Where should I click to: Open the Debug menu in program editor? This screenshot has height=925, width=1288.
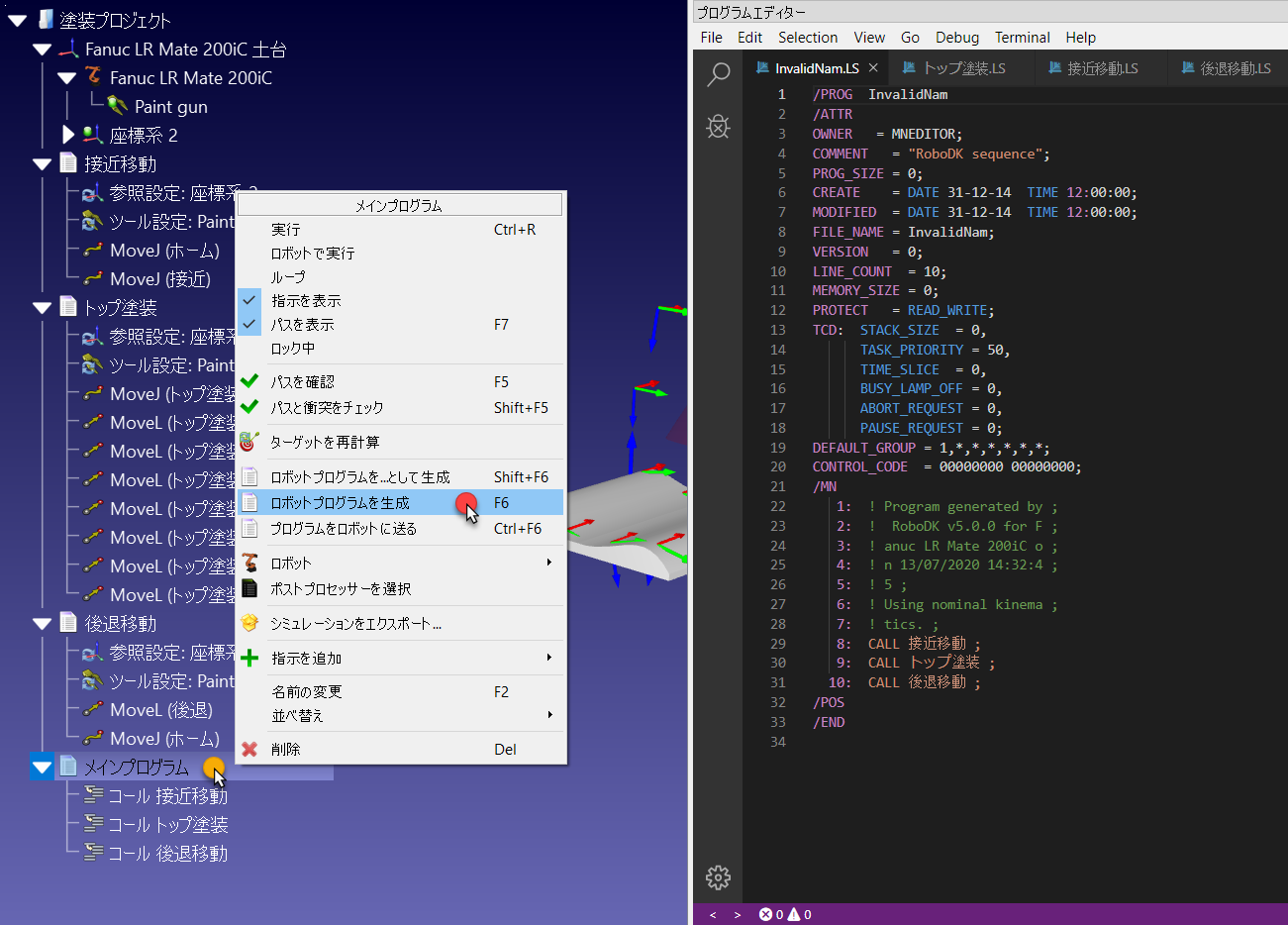(x=956, y=37)
